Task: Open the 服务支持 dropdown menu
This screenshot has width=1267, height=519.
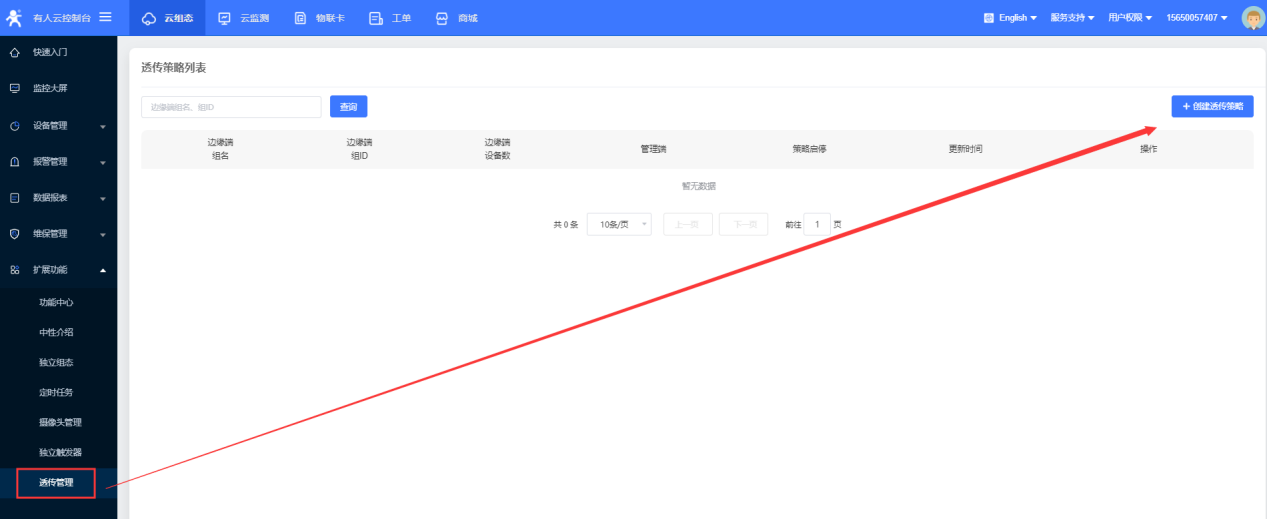Action: [x=1072, y=18]
